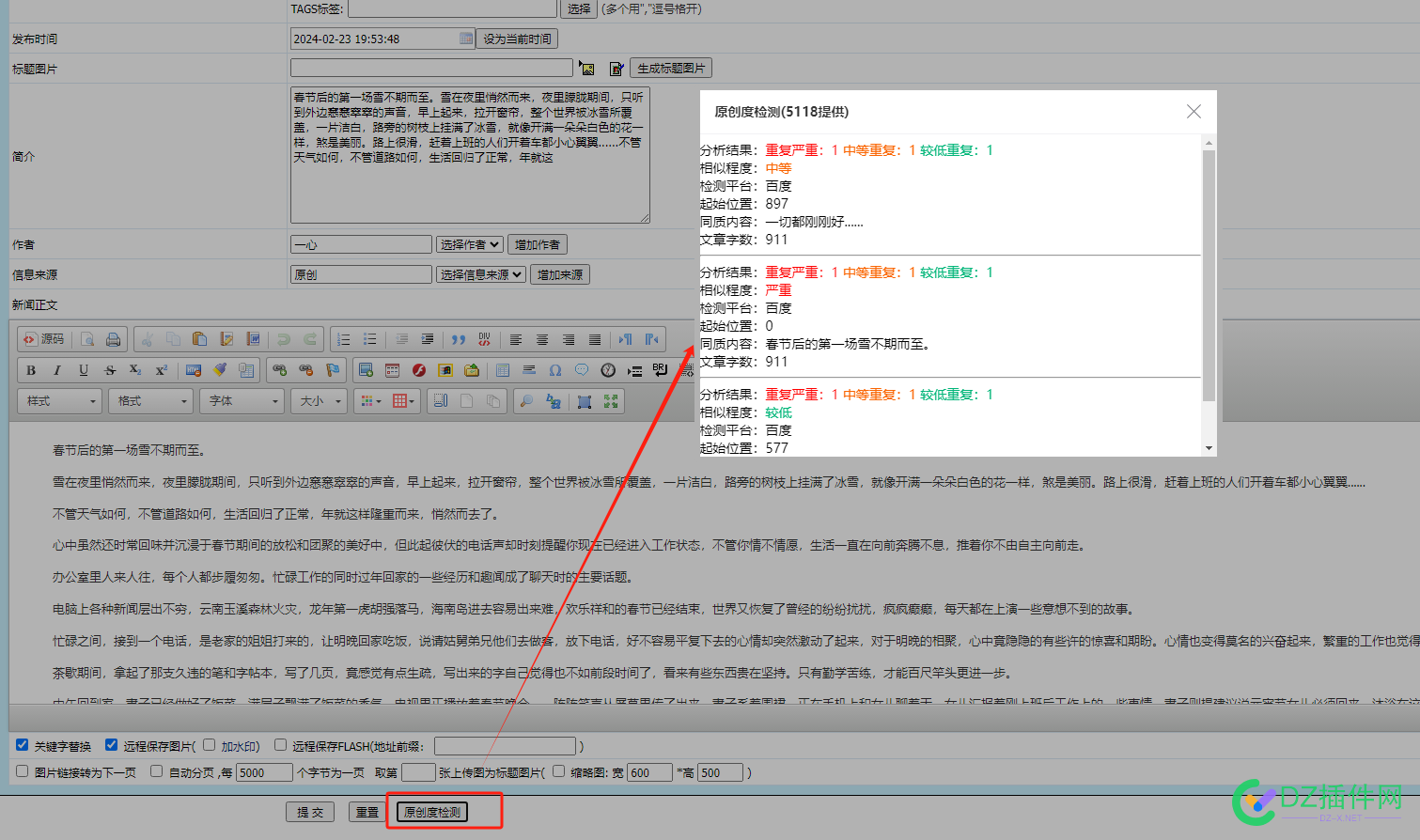Click auto-pagination field showing 5000

265,772
